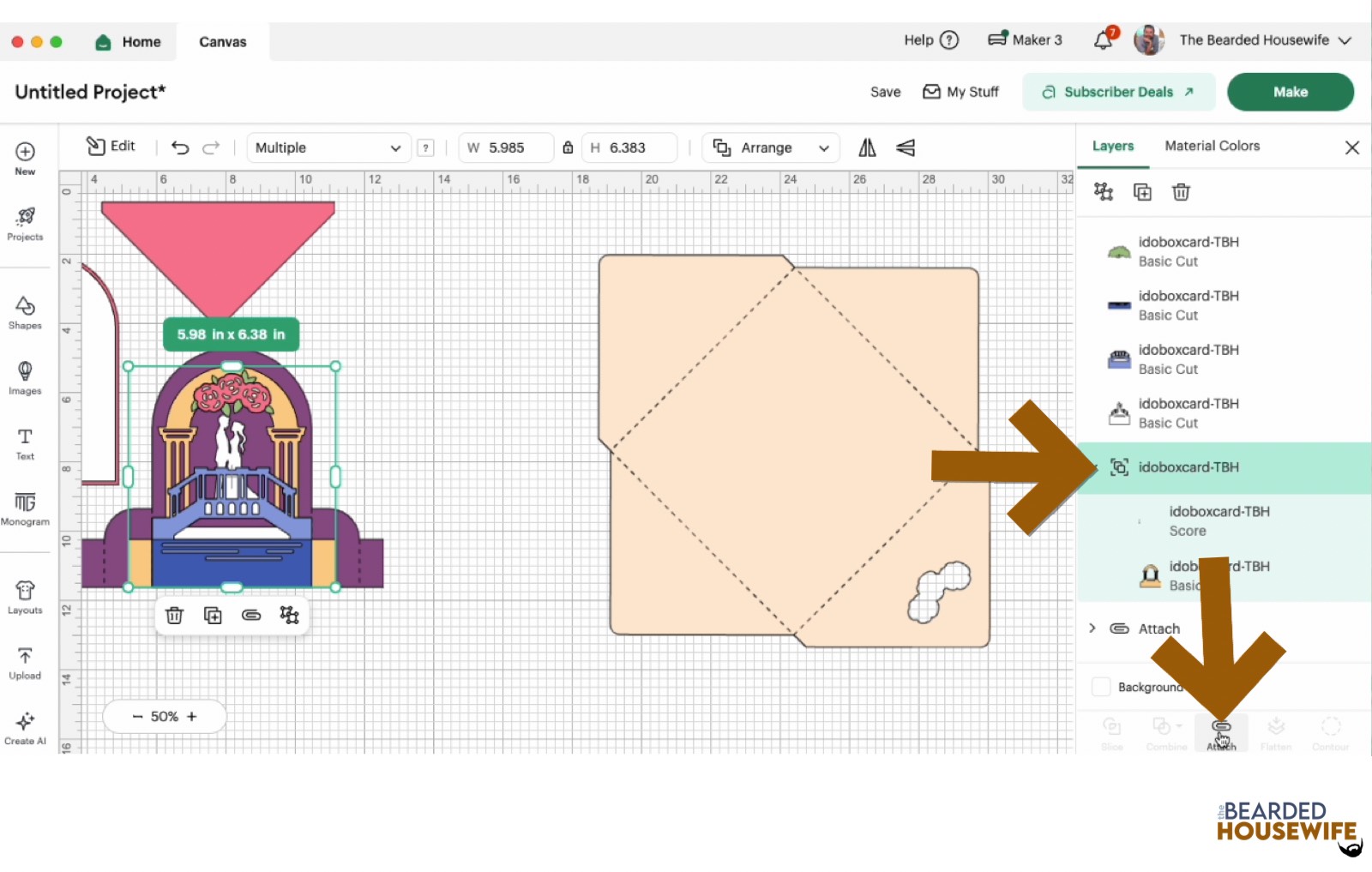The height and width of the screenshot is (872, 1372).
Task: Click the Attach icon at panel bottom
Action: (1221, 731)
